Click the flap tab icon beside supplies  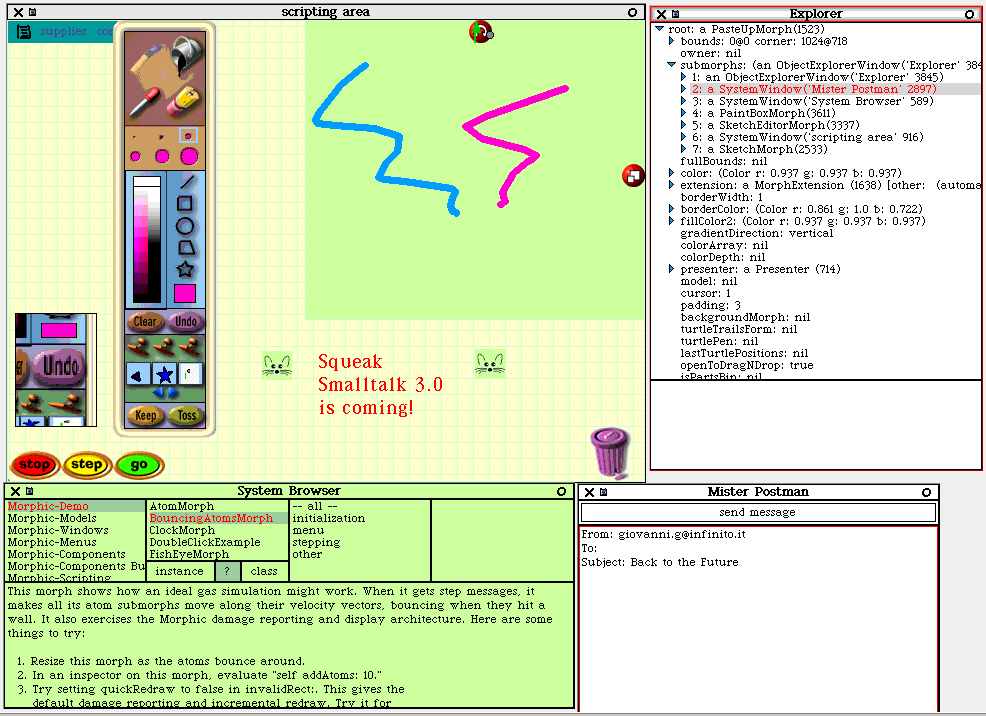coord(24,31)
